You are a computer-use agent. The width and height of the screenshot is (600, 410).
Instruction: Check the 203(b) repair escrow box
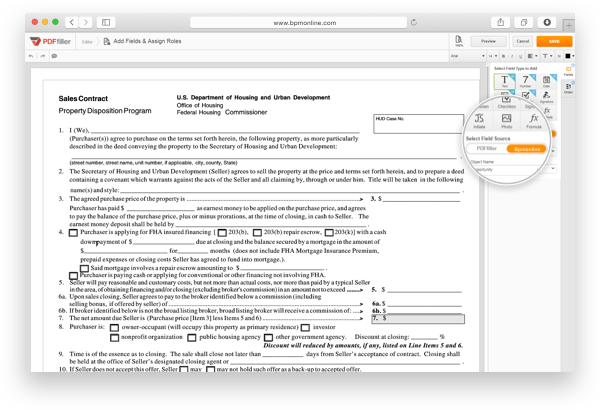pyautogui.click(x=257, y=232)
